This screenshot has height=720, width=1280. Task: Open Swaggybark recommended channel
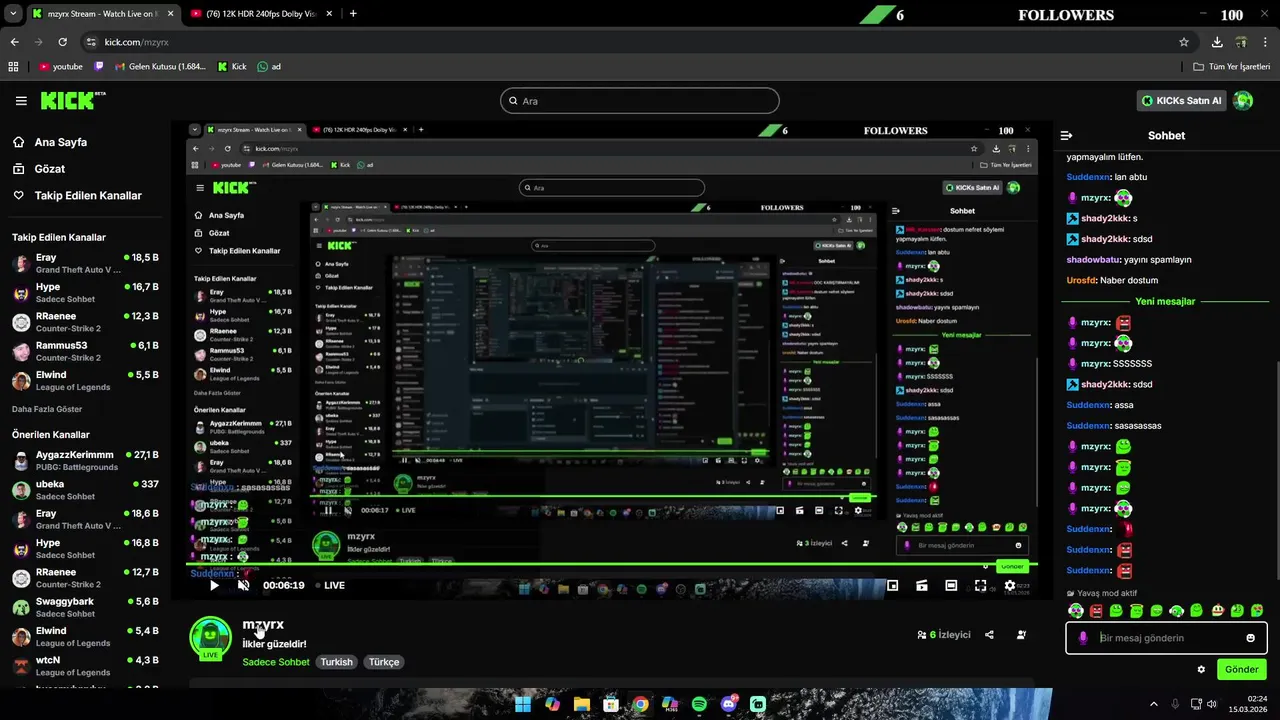84,607
